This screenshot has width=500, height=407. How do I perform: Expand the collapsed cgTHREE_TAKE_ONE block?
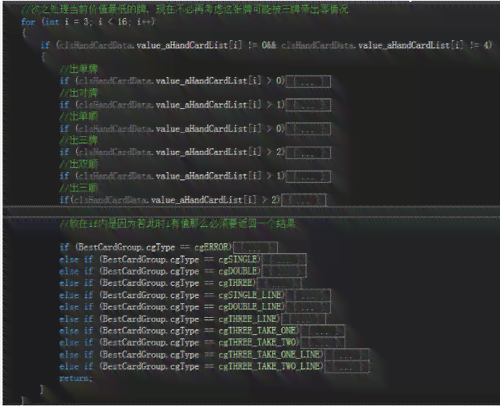(322, 331)
